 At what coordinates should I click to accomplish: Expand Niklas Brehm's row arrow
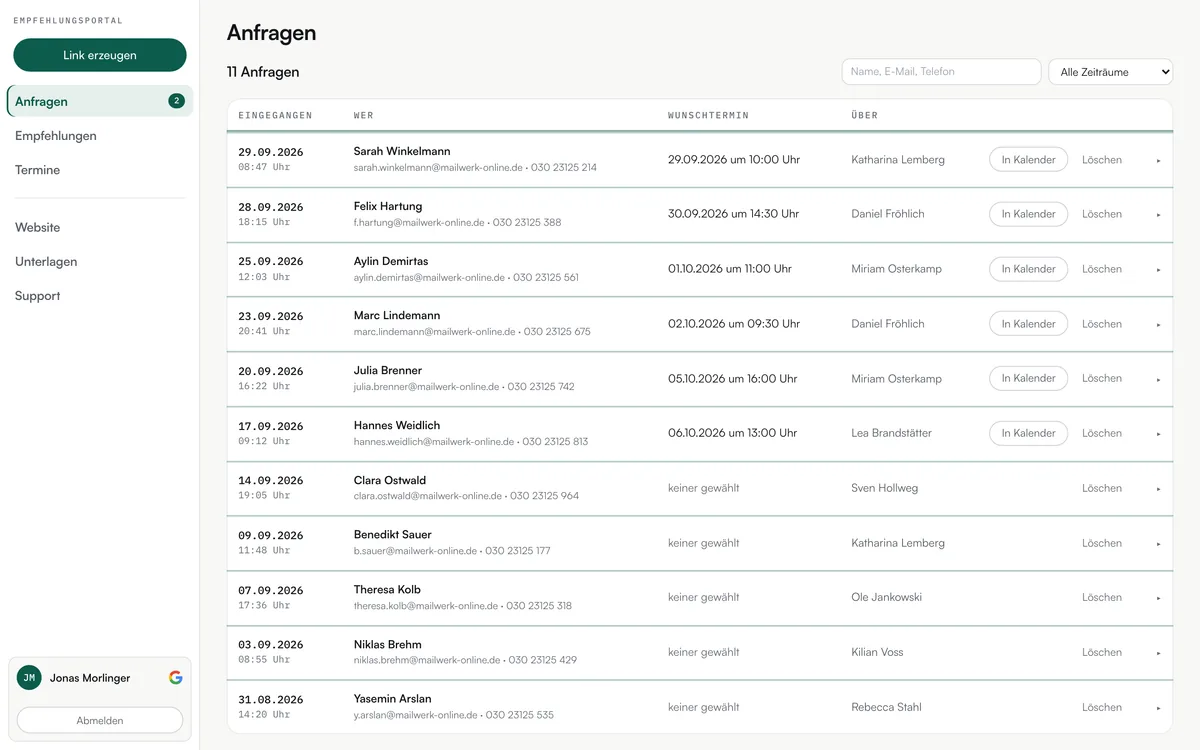click(1158, 652)
